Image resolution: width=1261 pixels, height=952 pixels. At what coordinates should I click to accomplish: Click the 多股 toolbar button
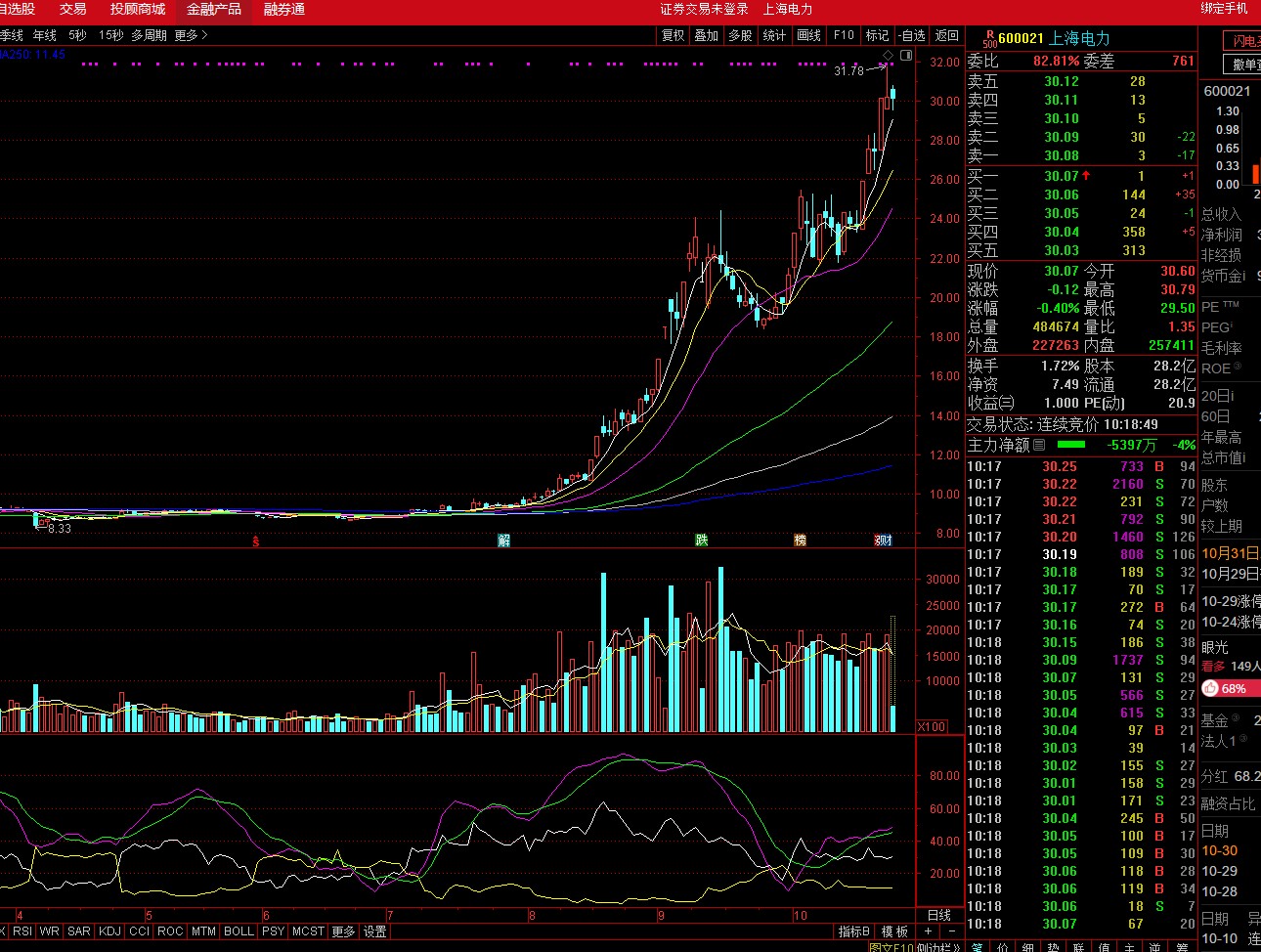740,35
